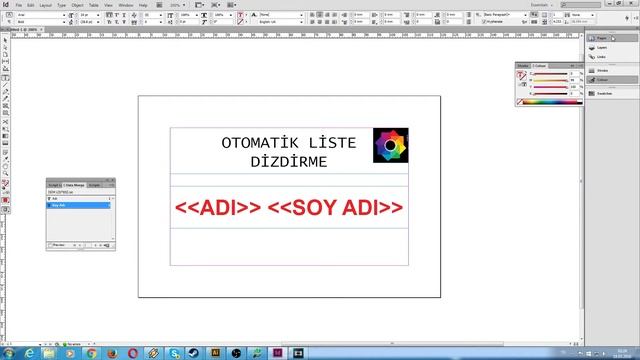Screen dimensions: 640x360
Task: Select the Rectangle Frame tool
Action: click(x=5, y=106)
